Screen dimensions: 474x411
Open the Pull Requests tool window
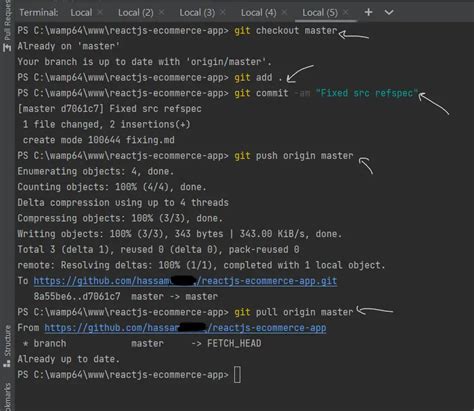(7, 25)
